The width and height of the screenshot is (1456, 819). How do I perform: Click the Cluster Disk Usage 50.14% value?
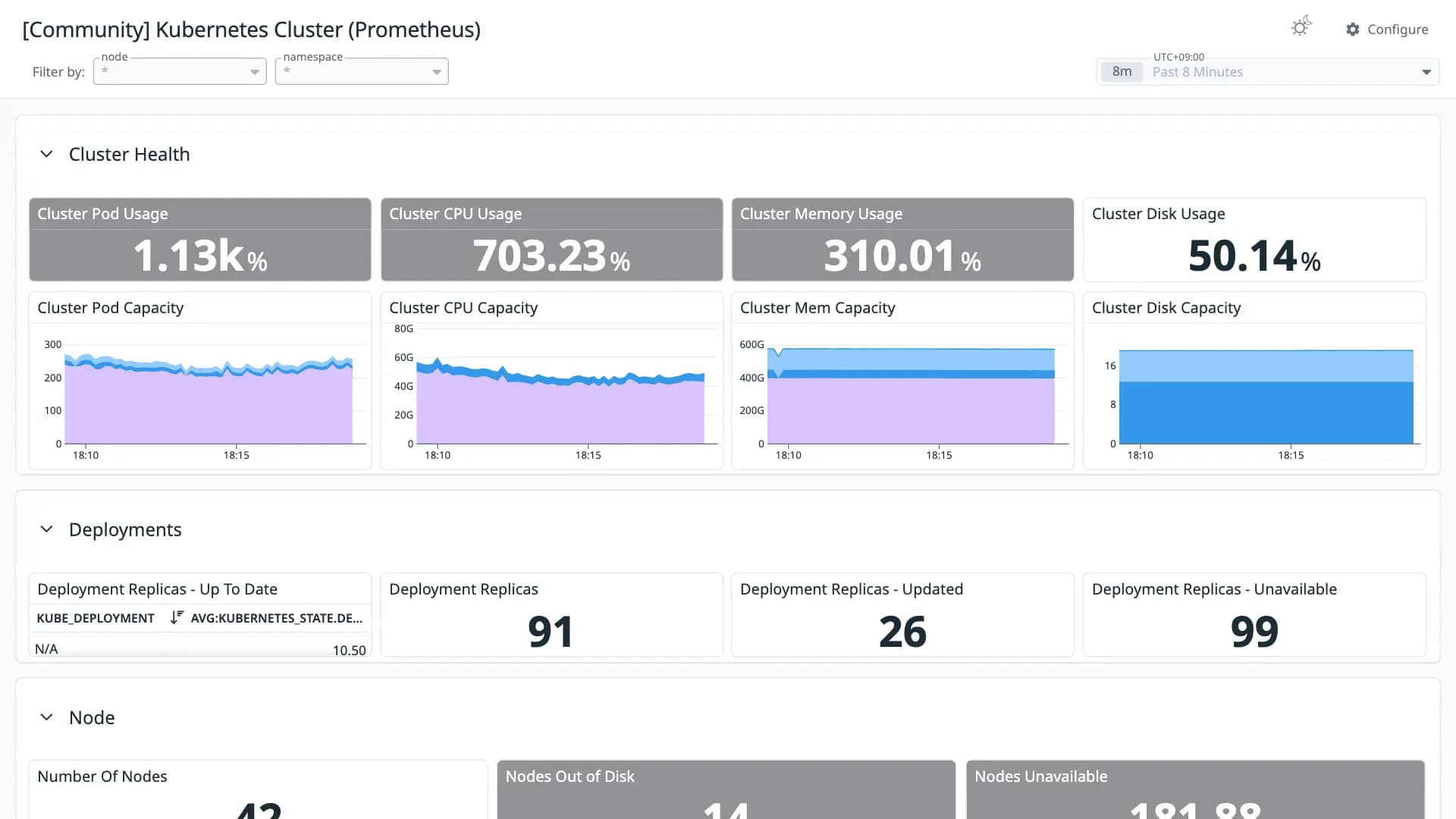tap(1254, 256)
